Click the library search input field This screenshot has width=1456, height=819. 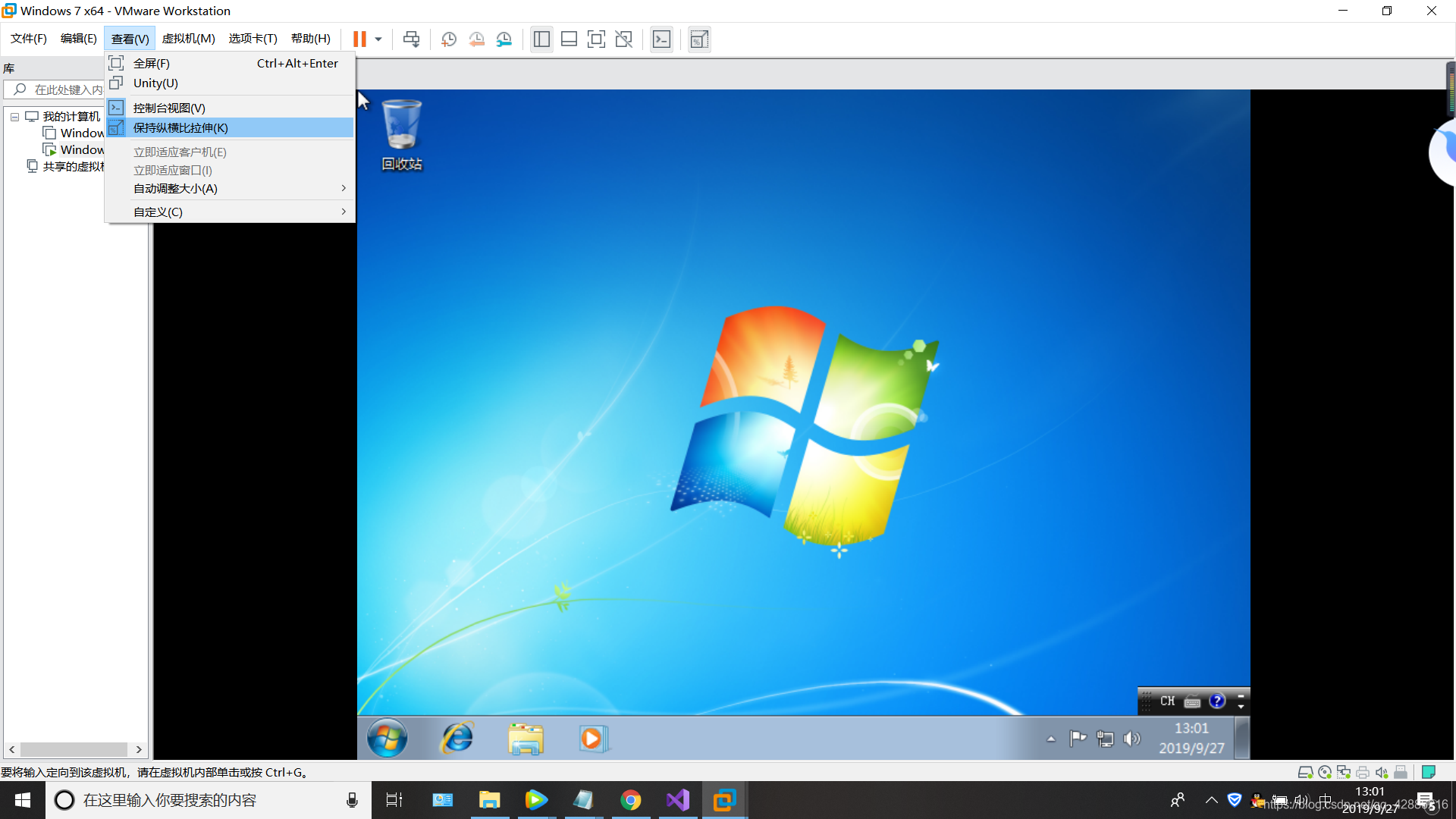67,89
